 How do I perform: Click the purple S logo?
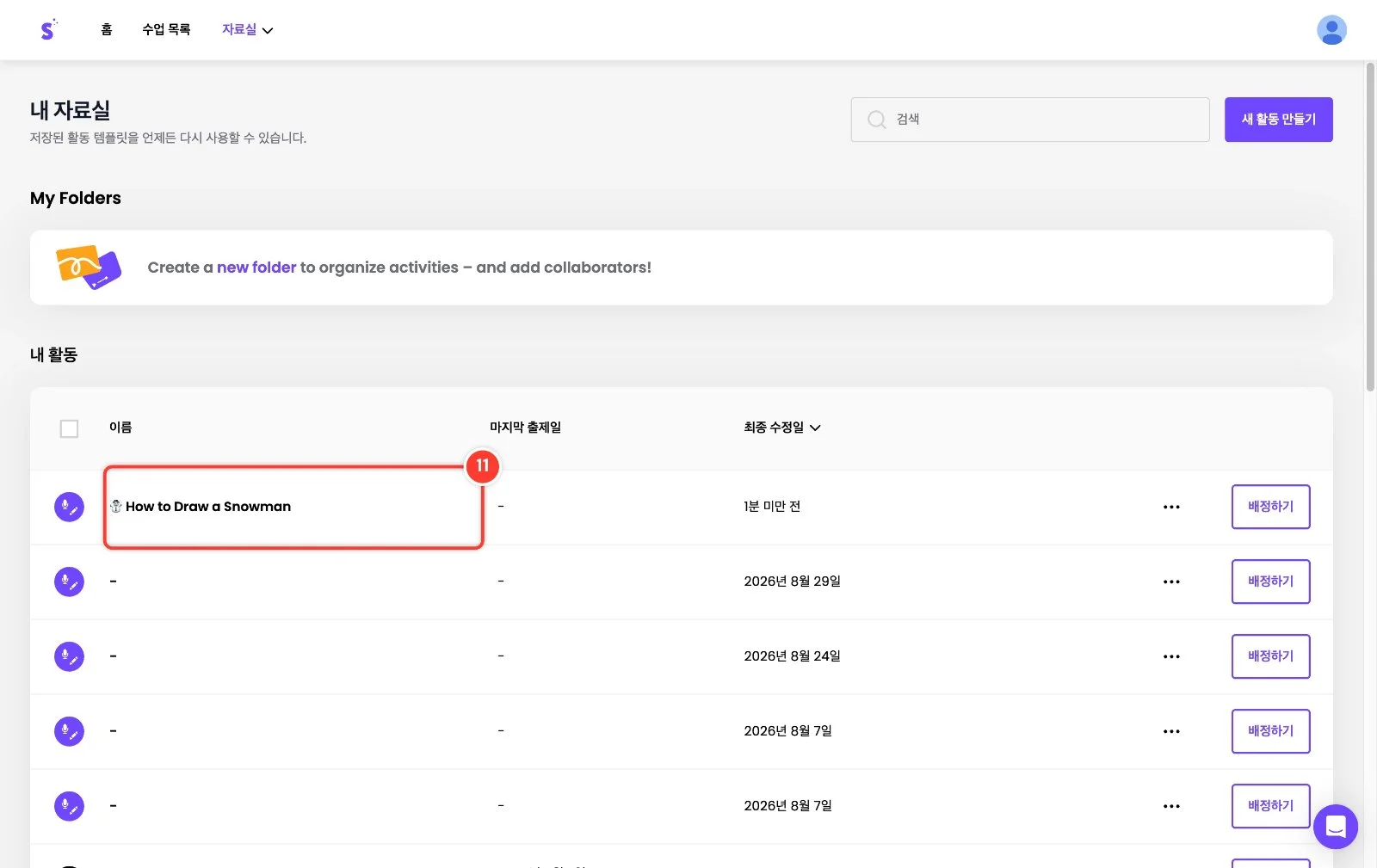tap(48, 29)
